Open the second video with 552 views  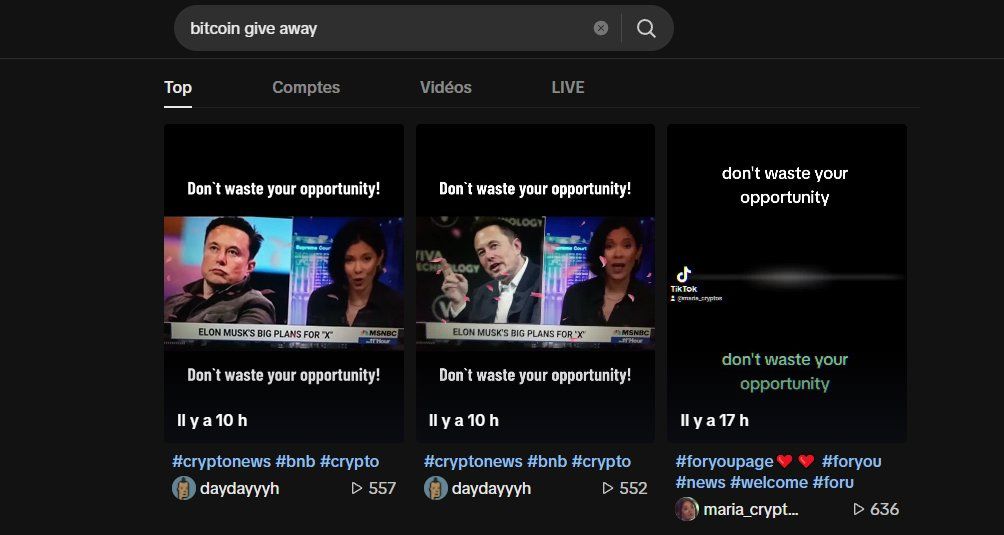coord(535,283)
